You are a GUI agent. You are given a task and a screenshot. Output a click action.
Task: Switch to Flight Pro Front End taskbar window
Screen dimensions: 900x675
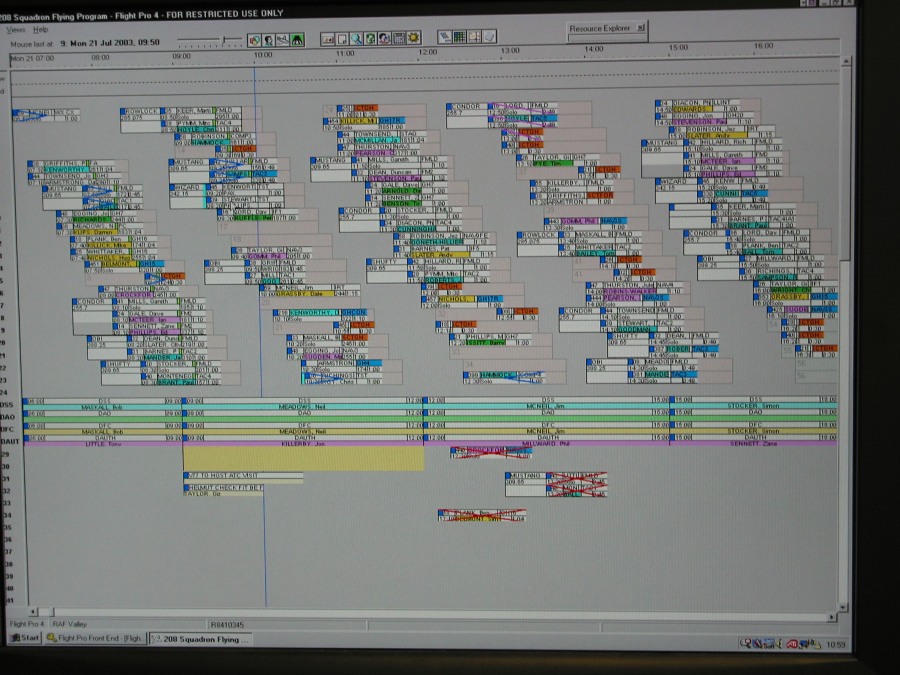pos(96,638)
